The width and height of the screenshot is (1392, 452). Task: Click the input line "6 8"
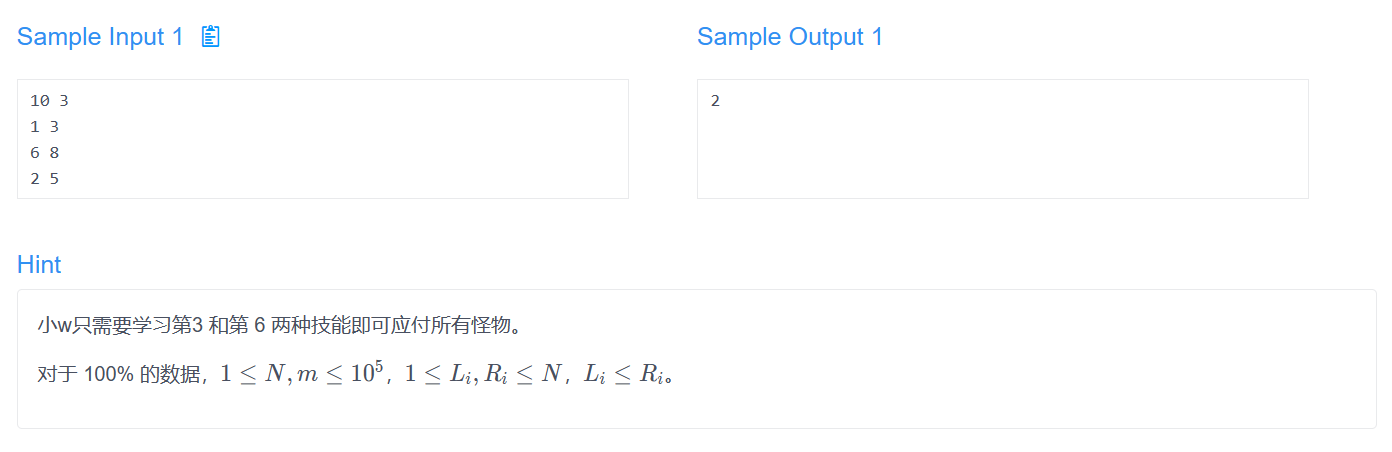[45, 153]
